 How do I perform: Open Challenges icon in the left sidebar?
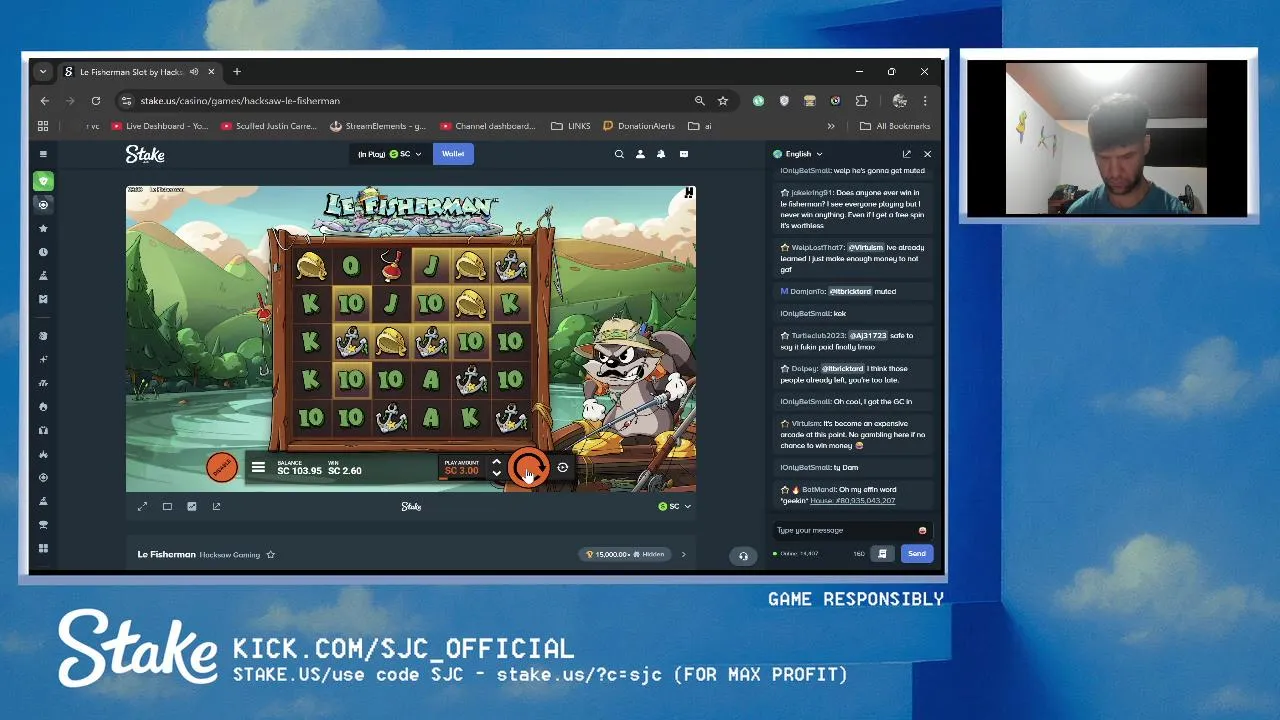click(x=43, y=276)
